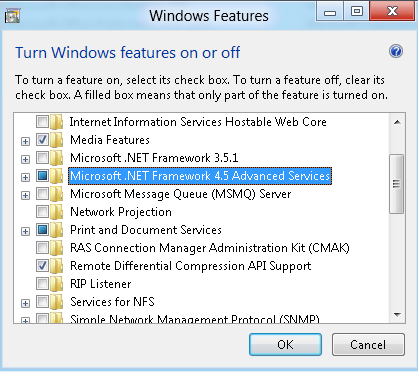Screen dimensions: 418x372
Task: Click folder icon beside .NET Framework 4.5 Advanced Services
Action: coord(57,176)
